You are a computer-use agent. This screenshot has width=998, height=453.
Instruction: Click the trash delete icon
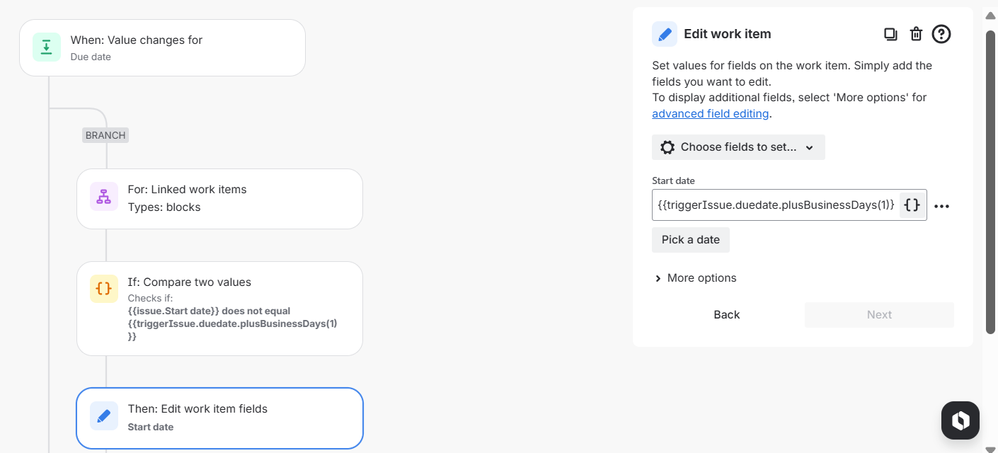coord(916,34)
